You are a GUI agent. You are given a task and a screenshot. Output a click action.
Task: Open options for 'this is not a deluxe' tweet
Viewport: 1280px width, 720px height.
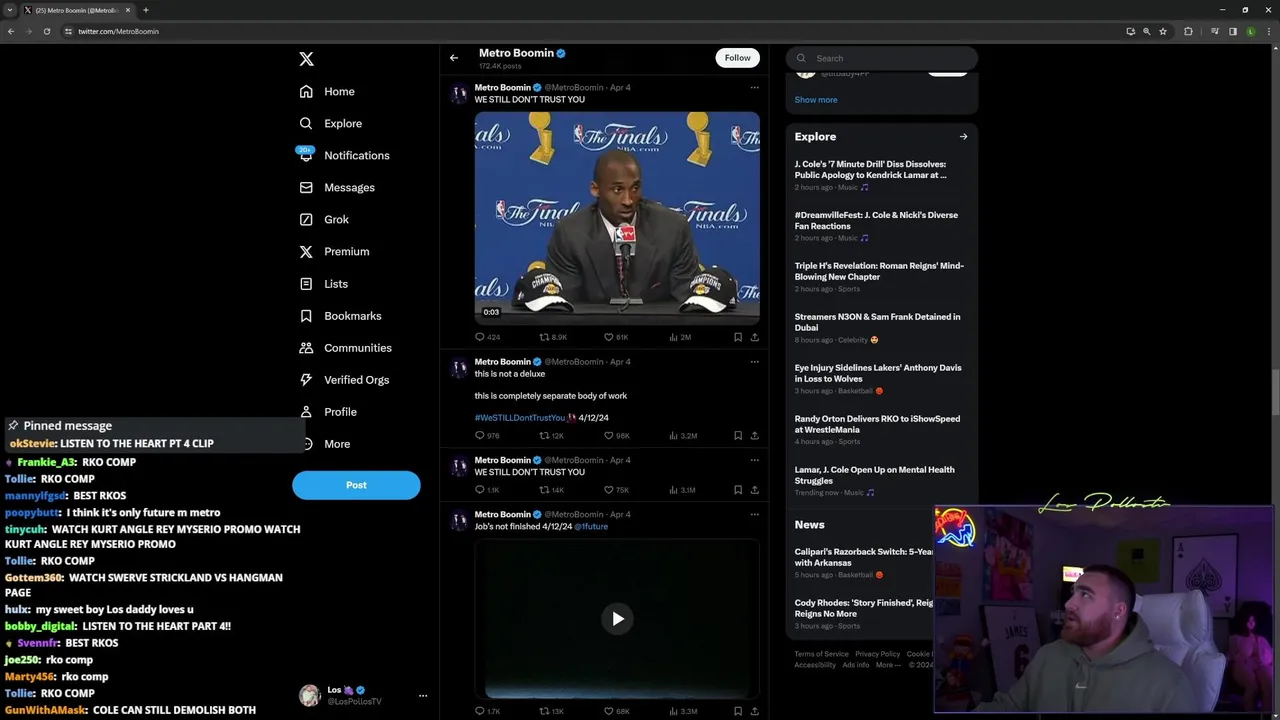tap(754, 362)
